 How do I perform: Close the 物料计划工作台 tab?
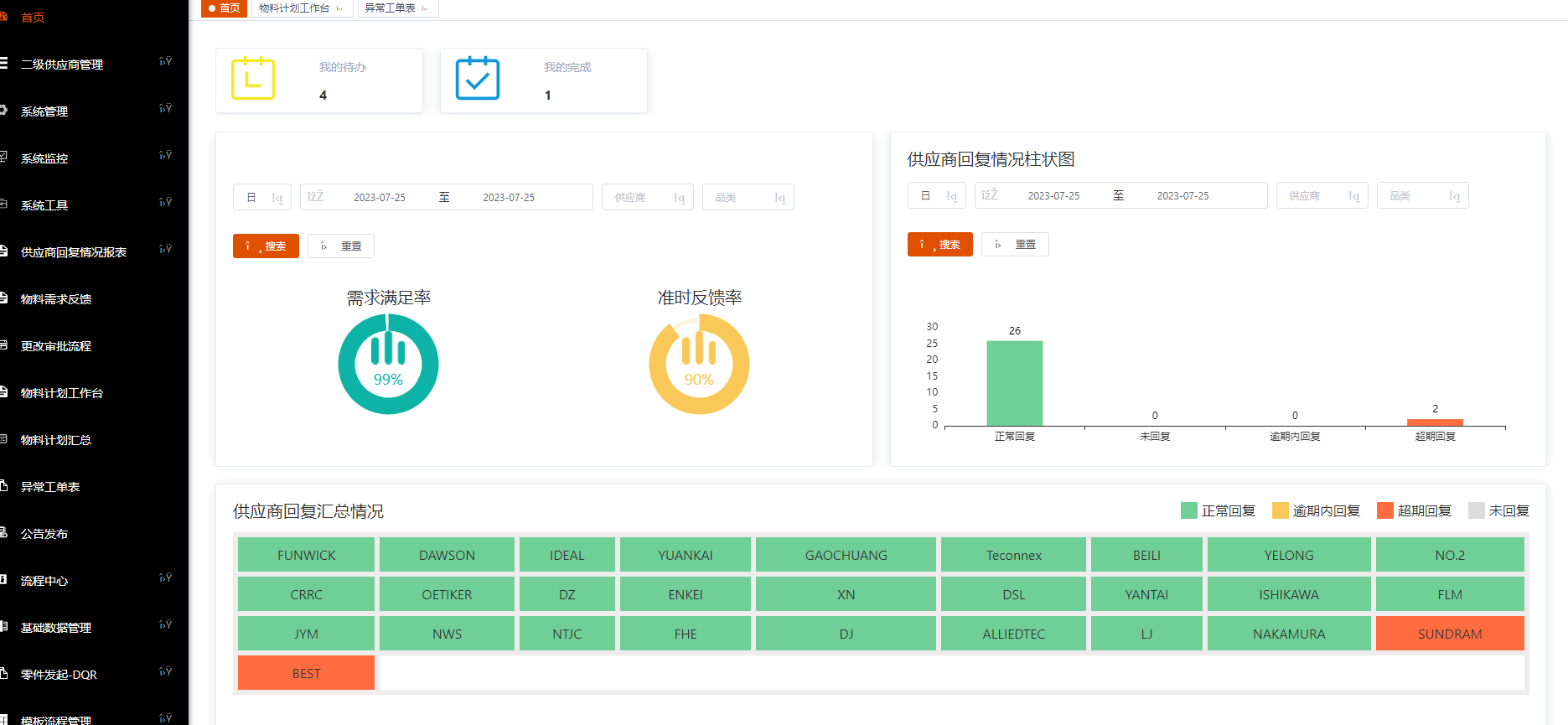(x=339, y=8)
